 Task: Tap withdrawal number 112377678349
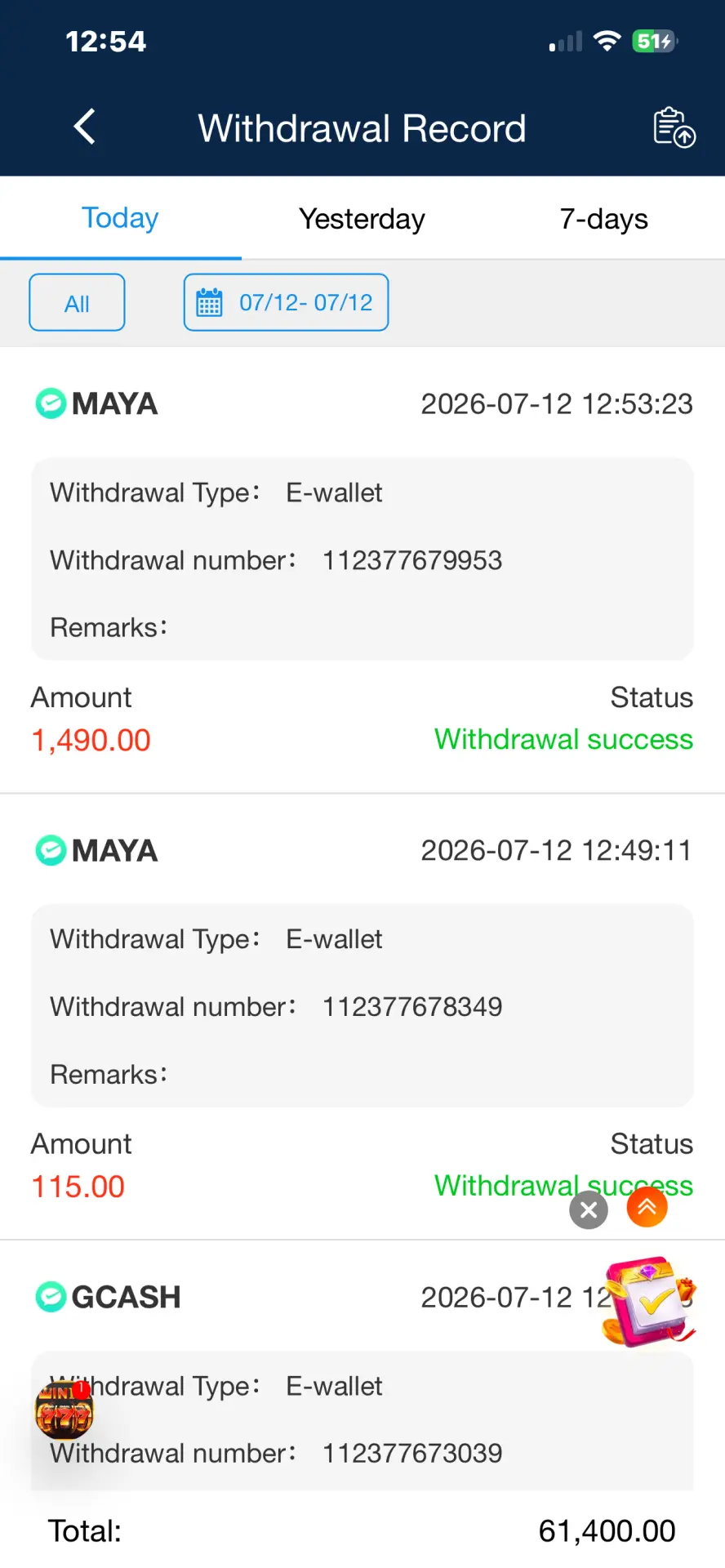pos(412,1007)
